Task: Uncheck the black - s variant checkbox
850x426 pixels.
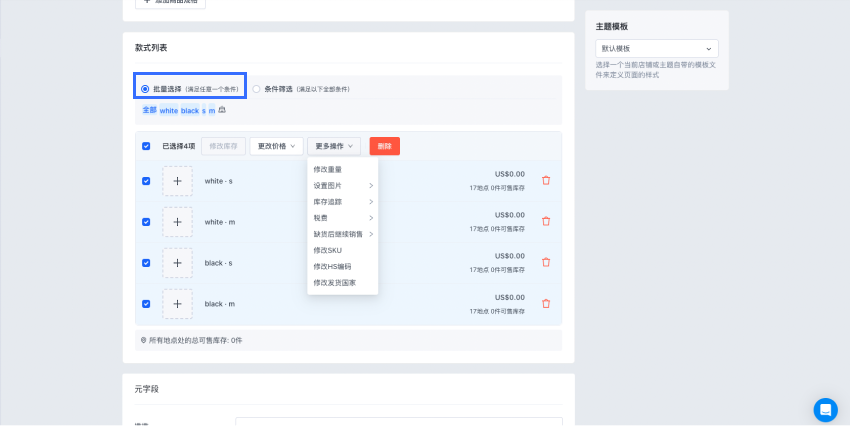Action: [146, 263]
